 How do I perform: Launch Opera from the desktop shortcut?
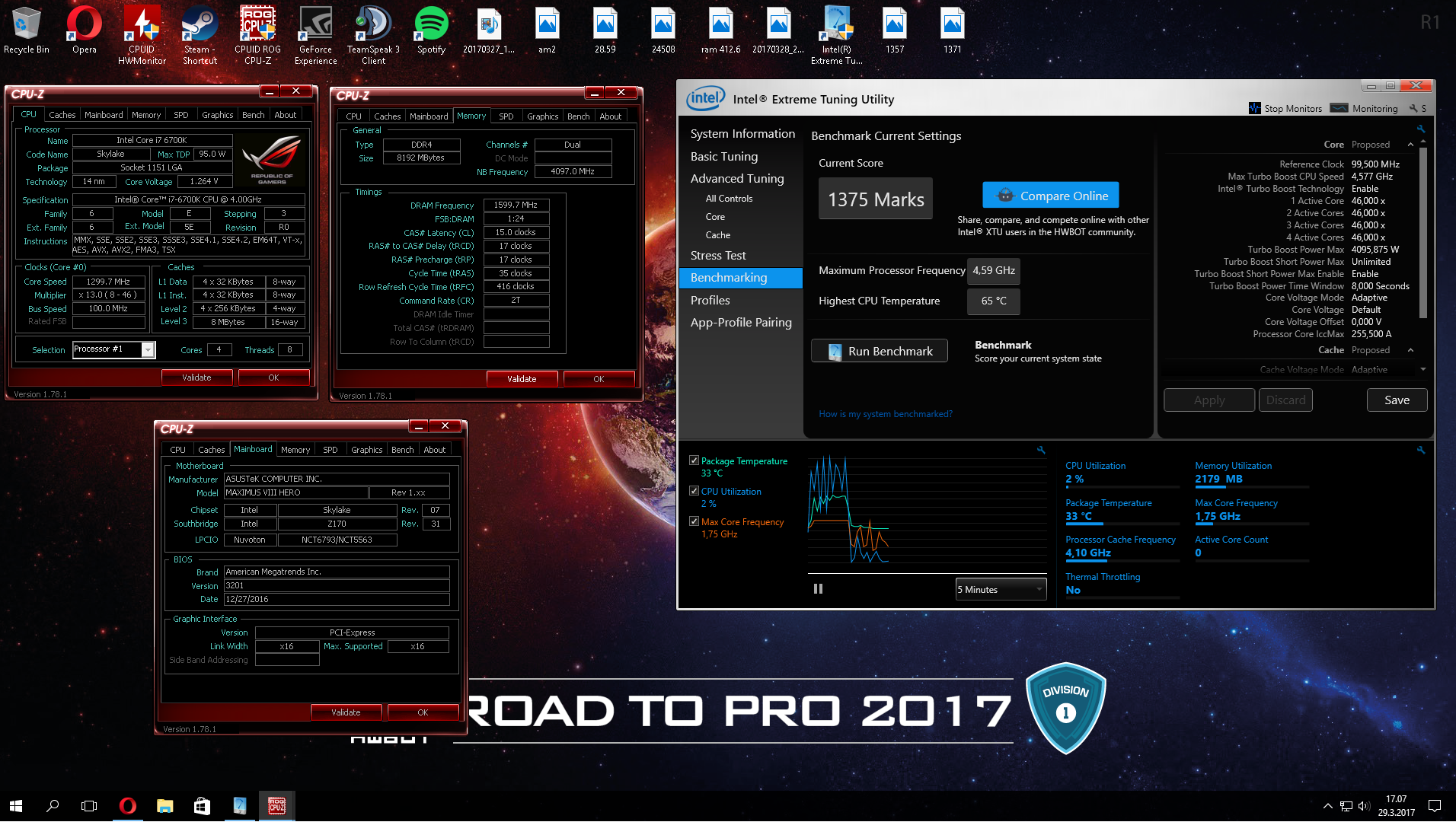pyautogui.click(x=85, y=30)
